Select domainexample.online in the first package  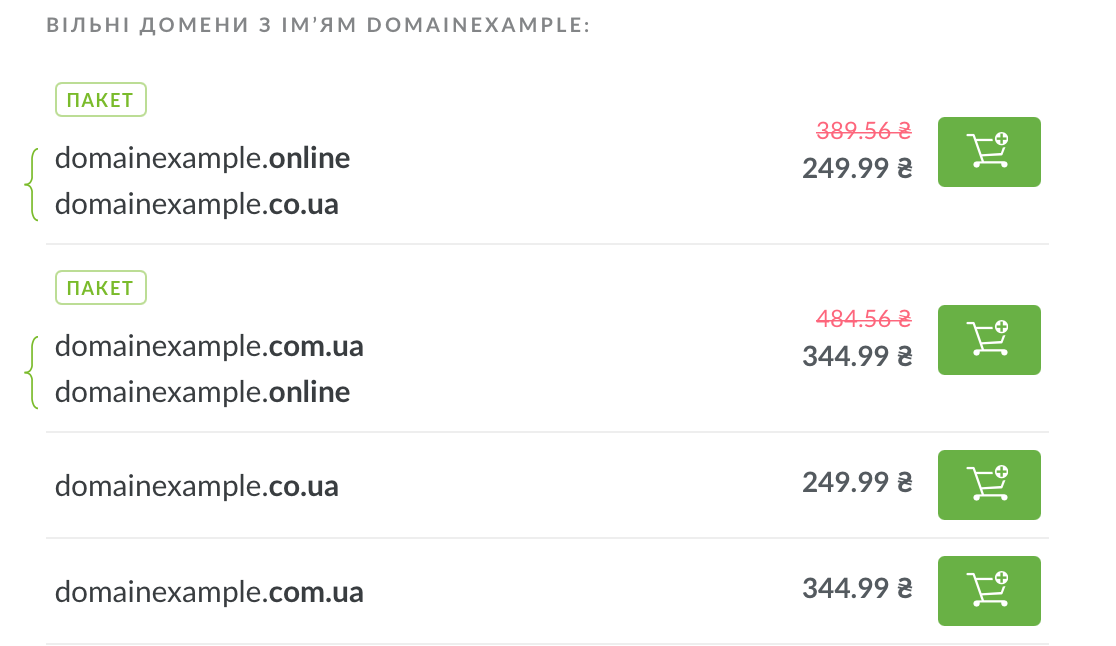(202, 158)
